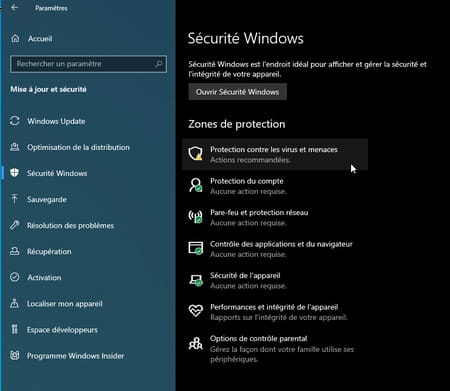Open the Récupération settings page
Viewport: 450px width, 391px height.
[x=49, y=252]
